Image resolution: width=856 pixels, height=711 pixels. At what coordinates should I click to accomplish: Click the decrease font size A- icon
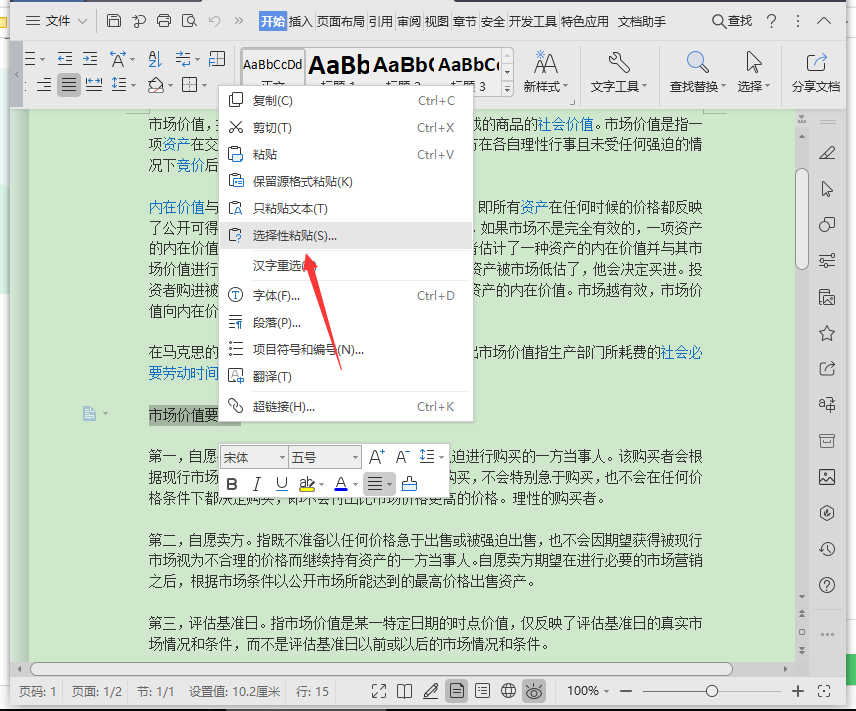[x=403, y=457]
